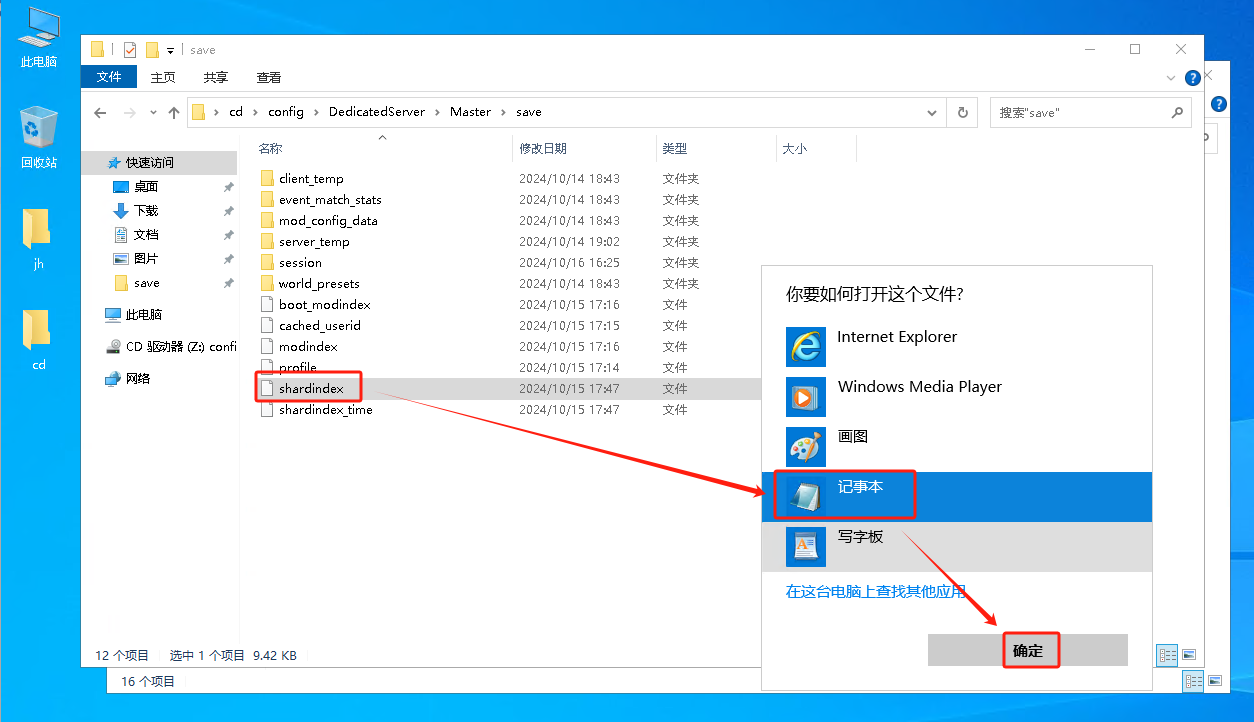Click the 确定 button
This screenshot has width=1254, height=722.
click(1028, 650)
